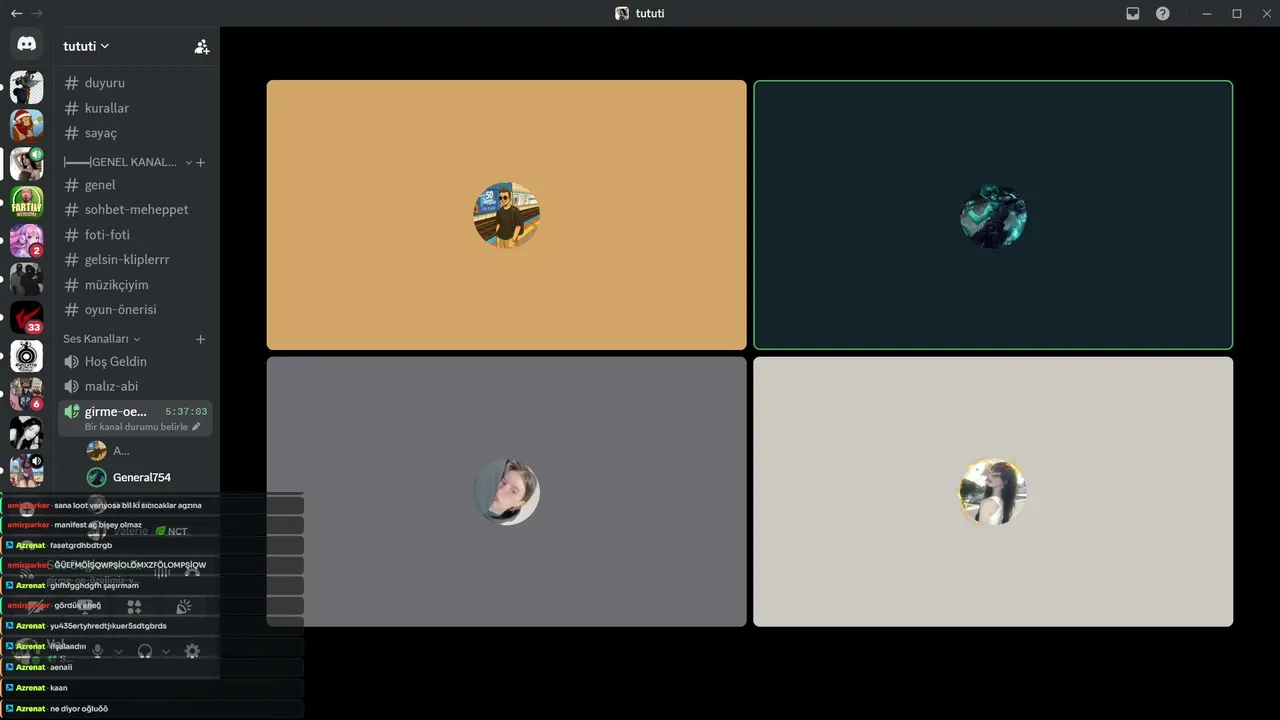
Task: Open the cartoon character server on checkered background
Action: click(27, 87)
